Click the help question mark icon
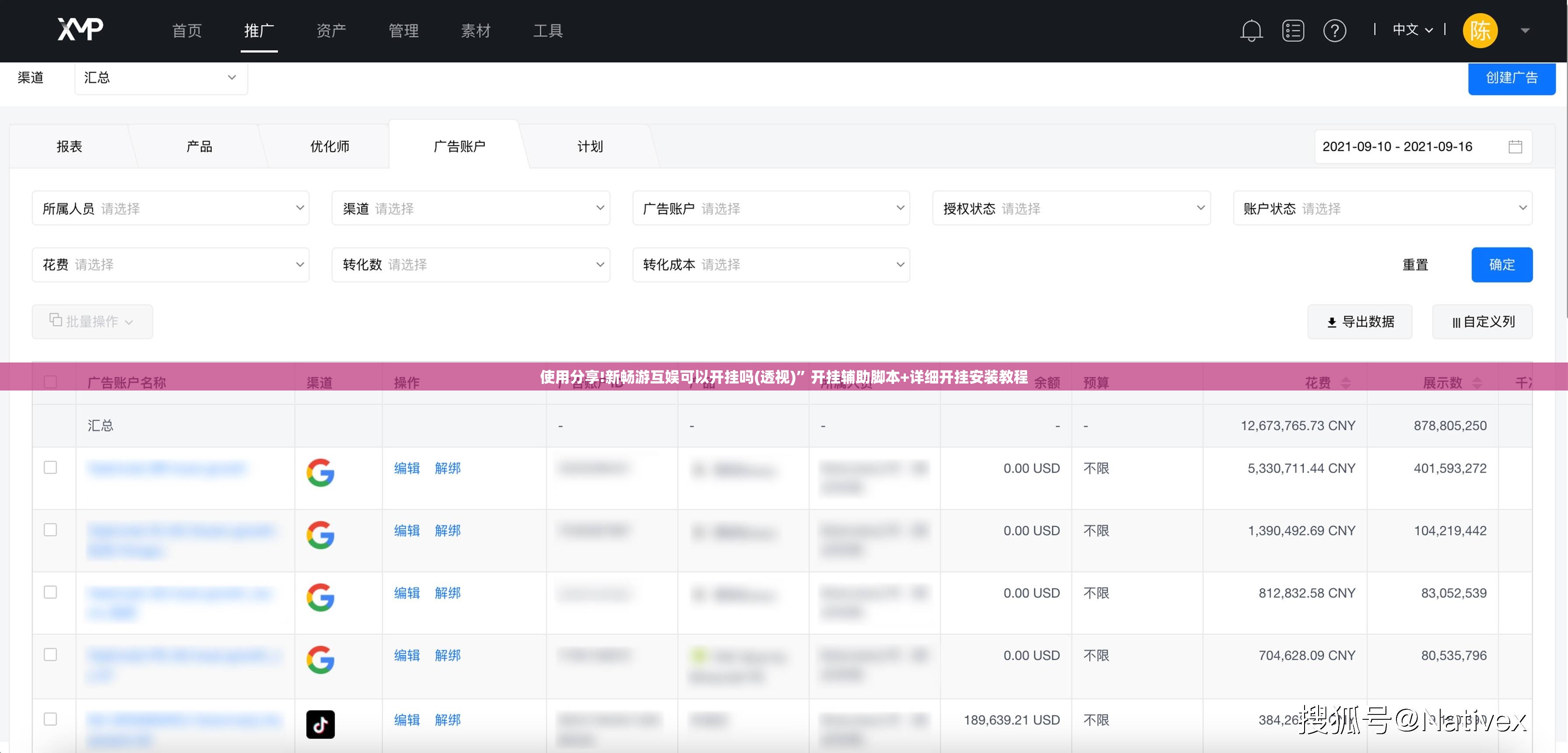Screen dimensions: 1568x753 click(1334, 31)
